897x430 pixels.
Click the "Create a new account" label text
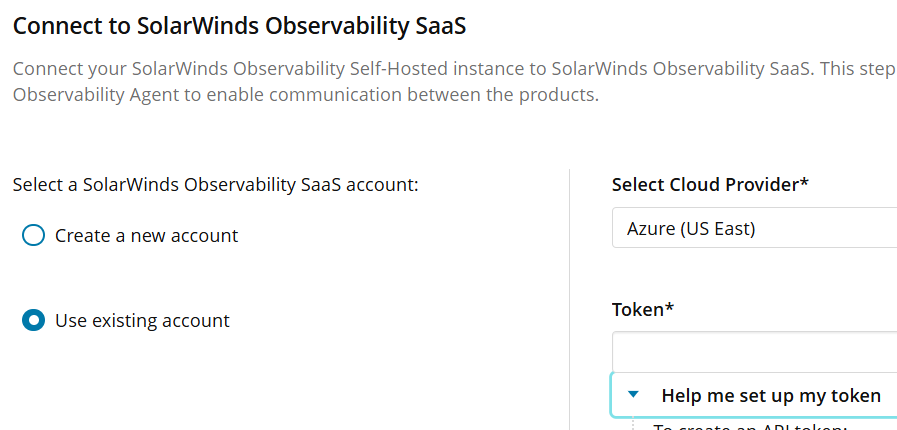point(146,236)
